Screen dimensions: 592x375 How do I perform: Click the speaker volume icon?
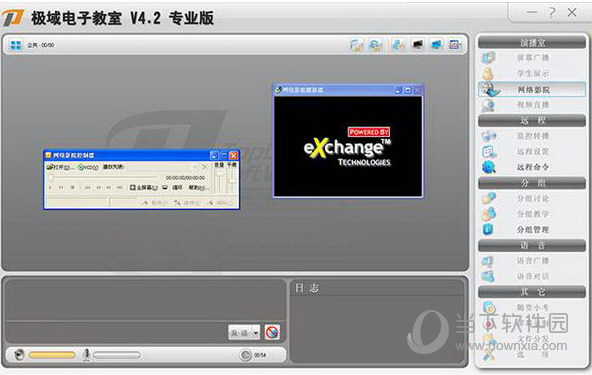[x=19, y=355]
